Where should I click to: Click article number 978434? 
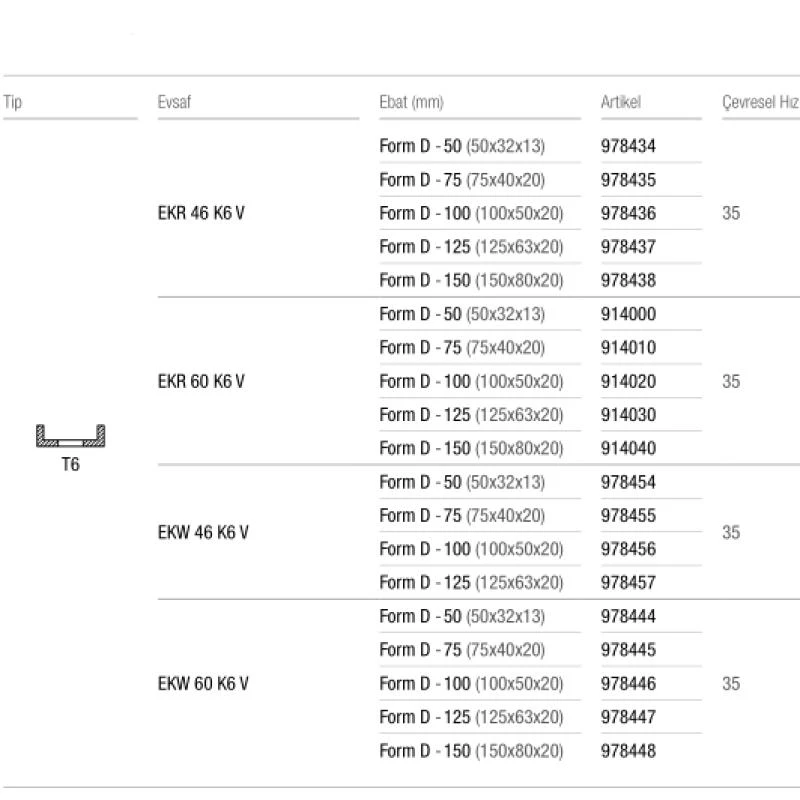pos(628,146)
